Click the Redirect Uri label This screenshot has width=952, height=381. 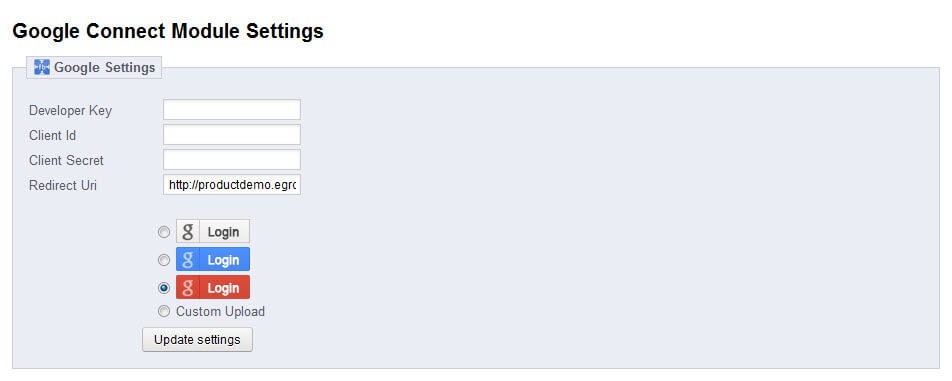(63, 185)
